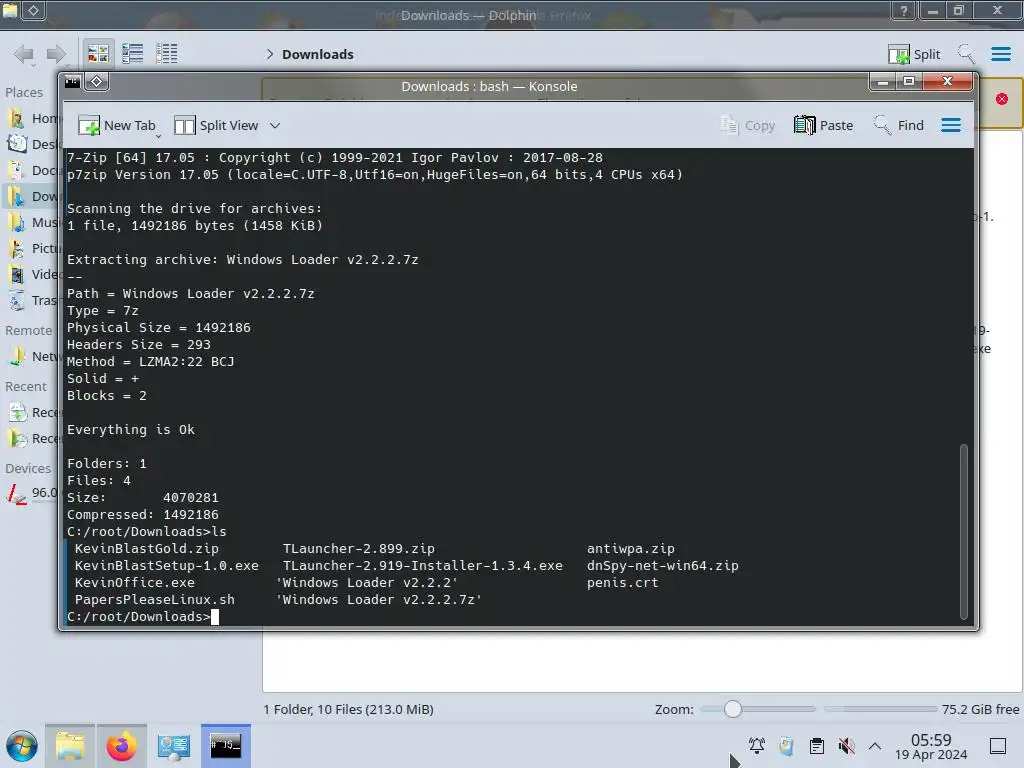
Task: Toggle Konsole keep-on-all-desktops pin icon
Action: coord(97,82)
